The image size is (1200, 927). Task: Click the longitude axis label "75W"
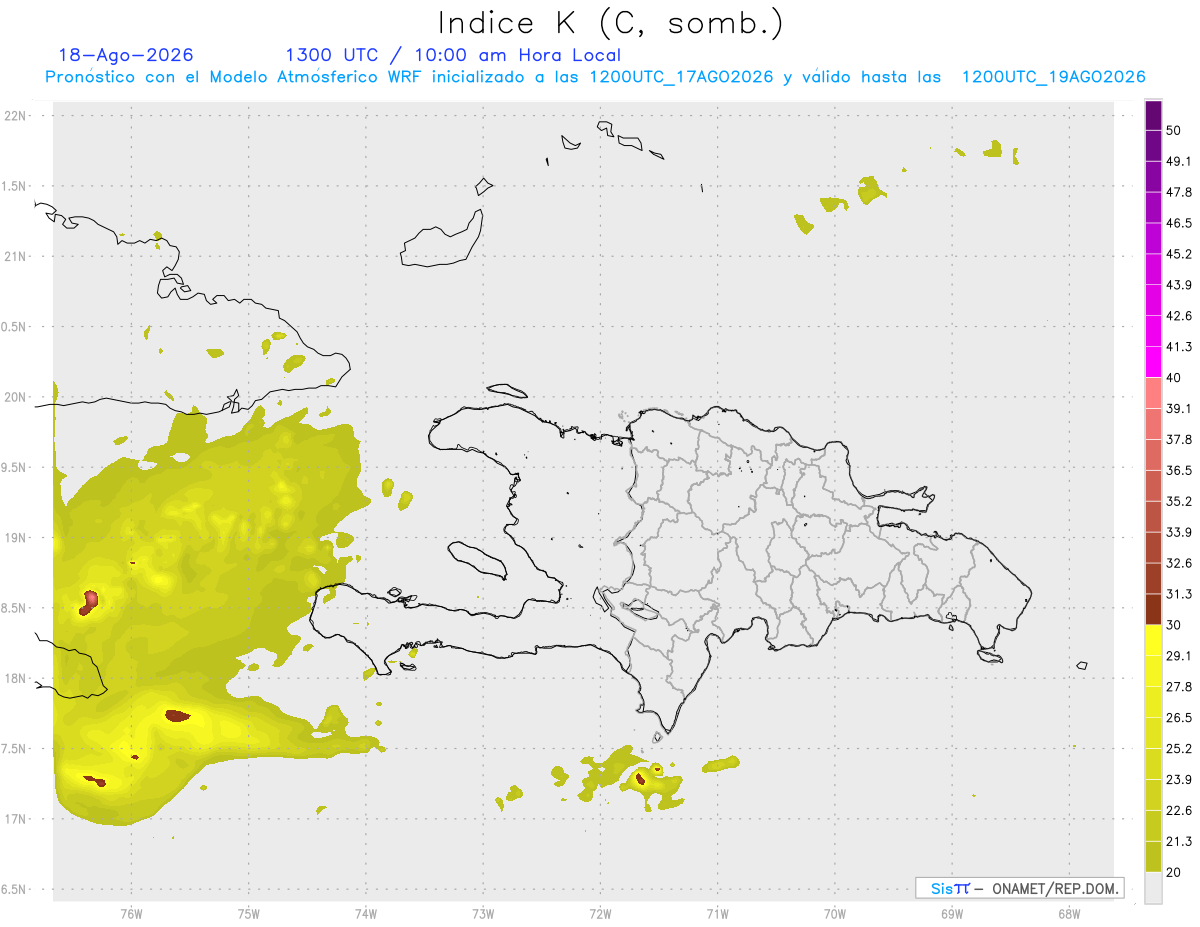coord(249,914)
